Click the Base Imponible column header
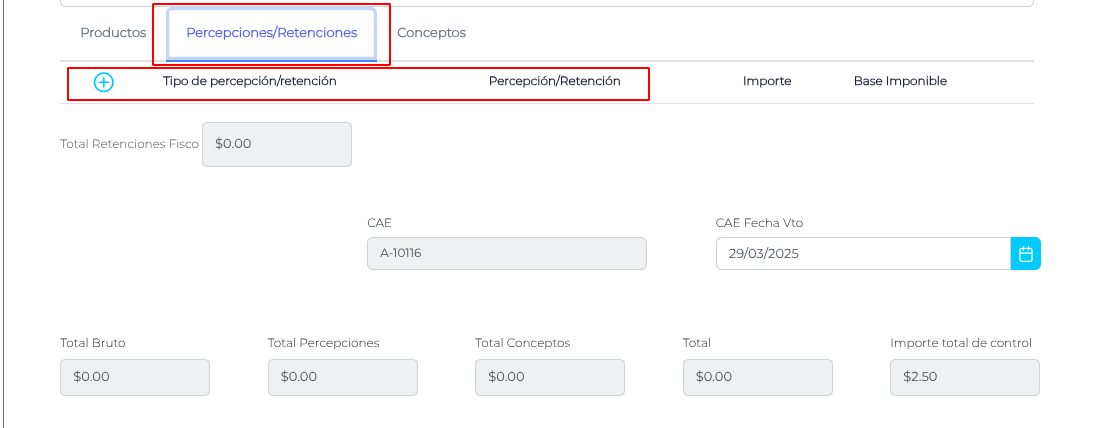Viewport: 1093px width, 428px height. (900, 81)
